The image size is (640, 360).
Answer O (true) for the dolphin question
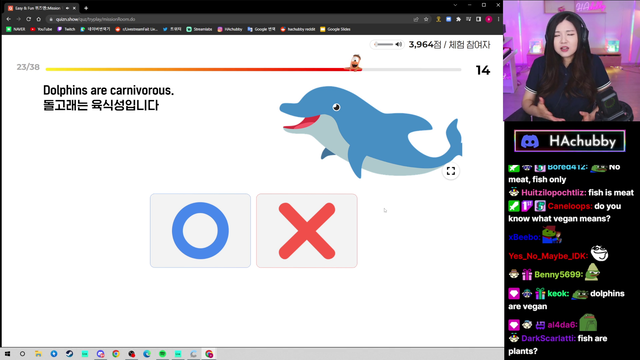[200, 231]
